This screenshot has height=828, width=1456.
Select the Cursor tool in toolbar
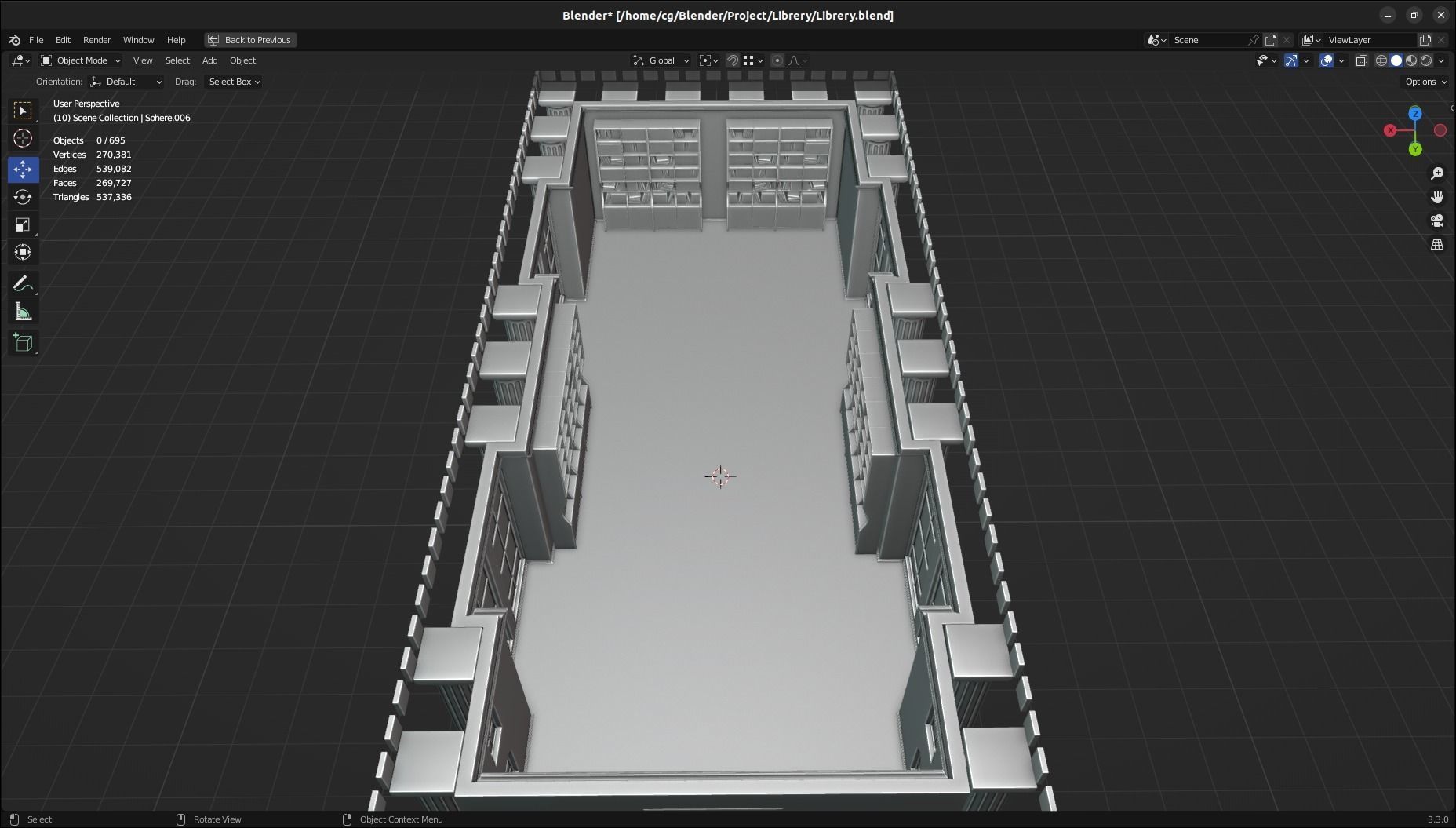(x=23, y=139)
